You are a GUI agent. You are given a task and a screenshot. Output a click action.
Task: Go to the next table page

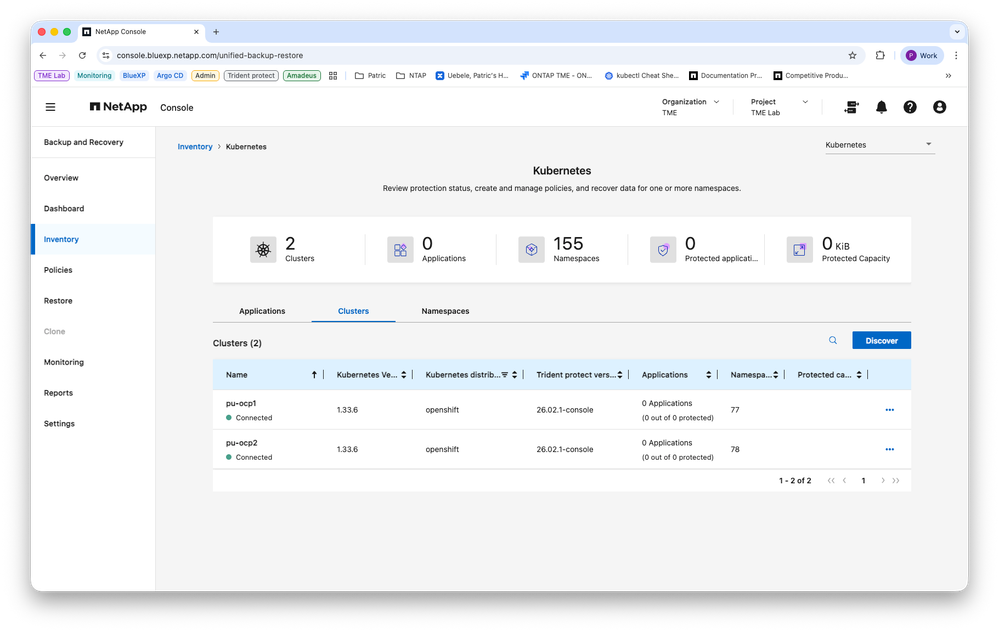tap(882, 480)
